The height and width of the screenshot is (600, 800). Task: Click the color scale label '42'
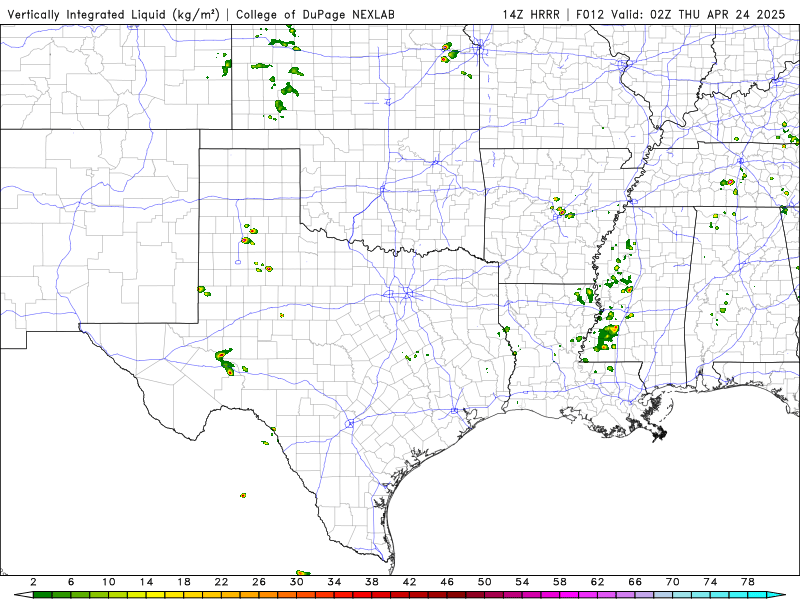(410, 582)
